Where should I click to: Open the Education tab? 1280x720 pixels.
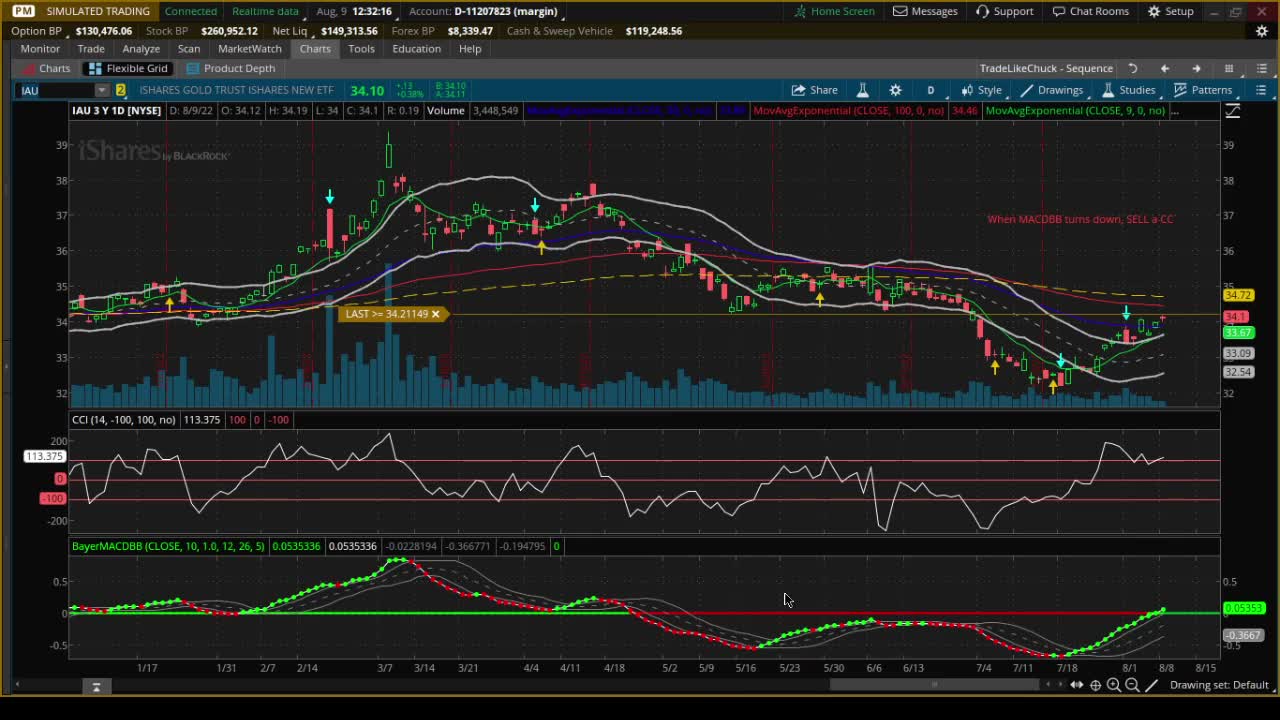tap(416, 48)
